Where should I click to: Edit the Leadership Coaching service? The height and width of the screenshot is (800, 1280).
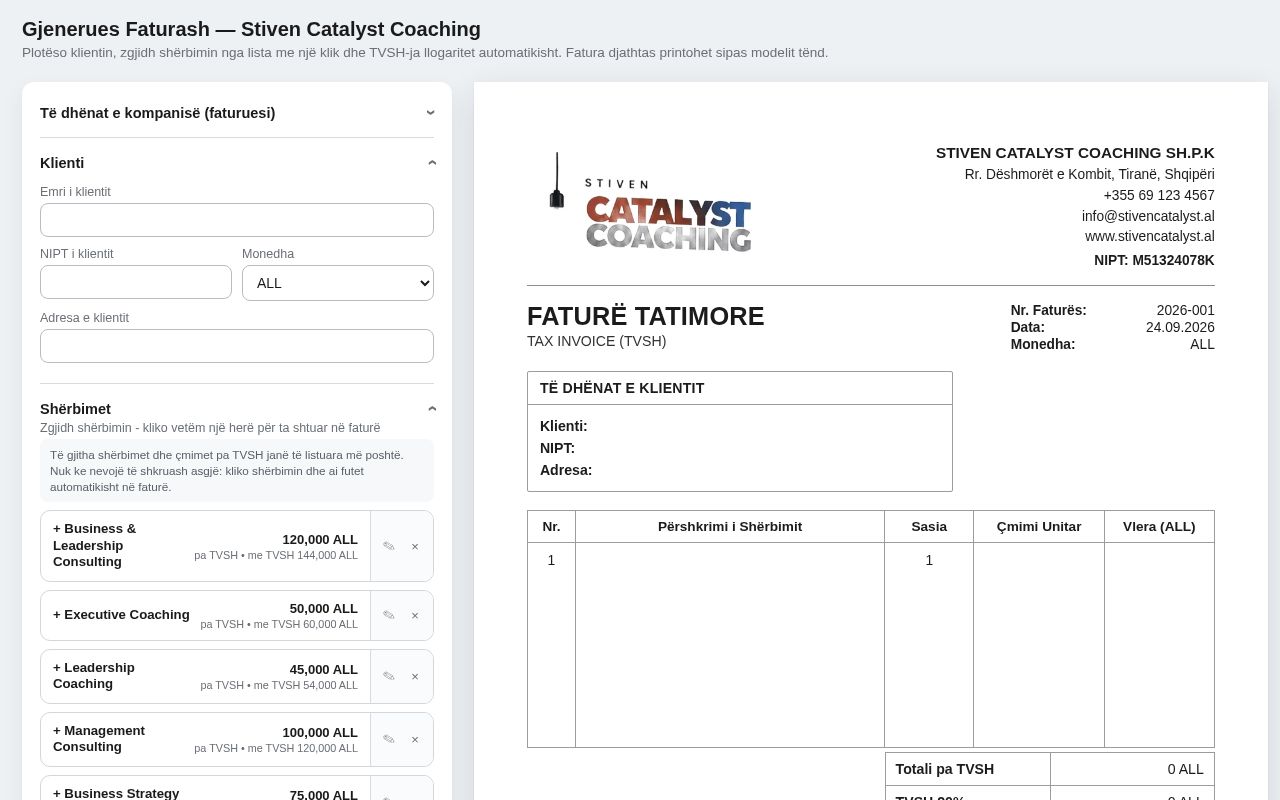[x=389, y=676]
